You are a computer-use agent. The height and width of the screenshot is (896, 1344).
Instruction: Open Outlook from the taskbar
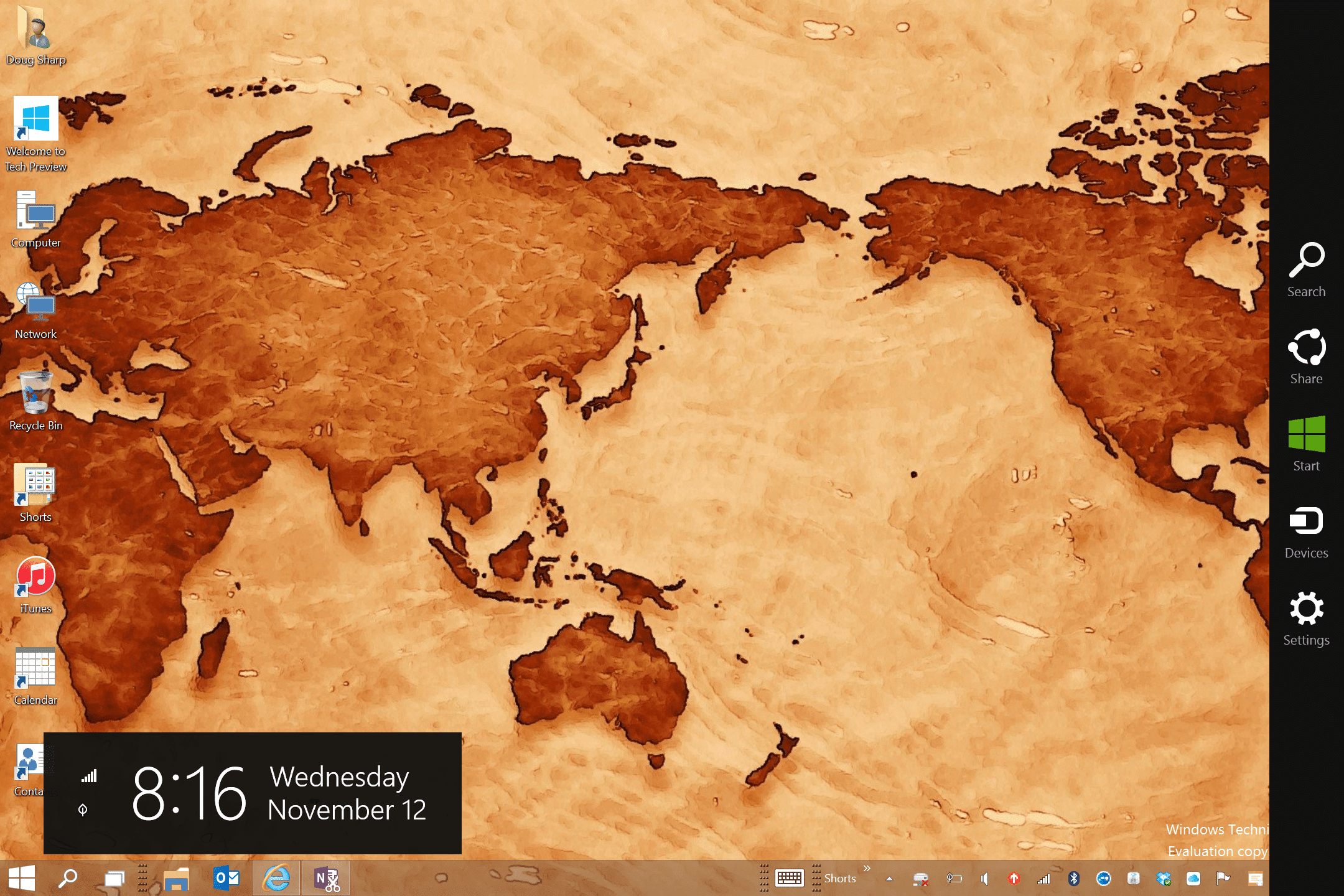click(226, 878)
